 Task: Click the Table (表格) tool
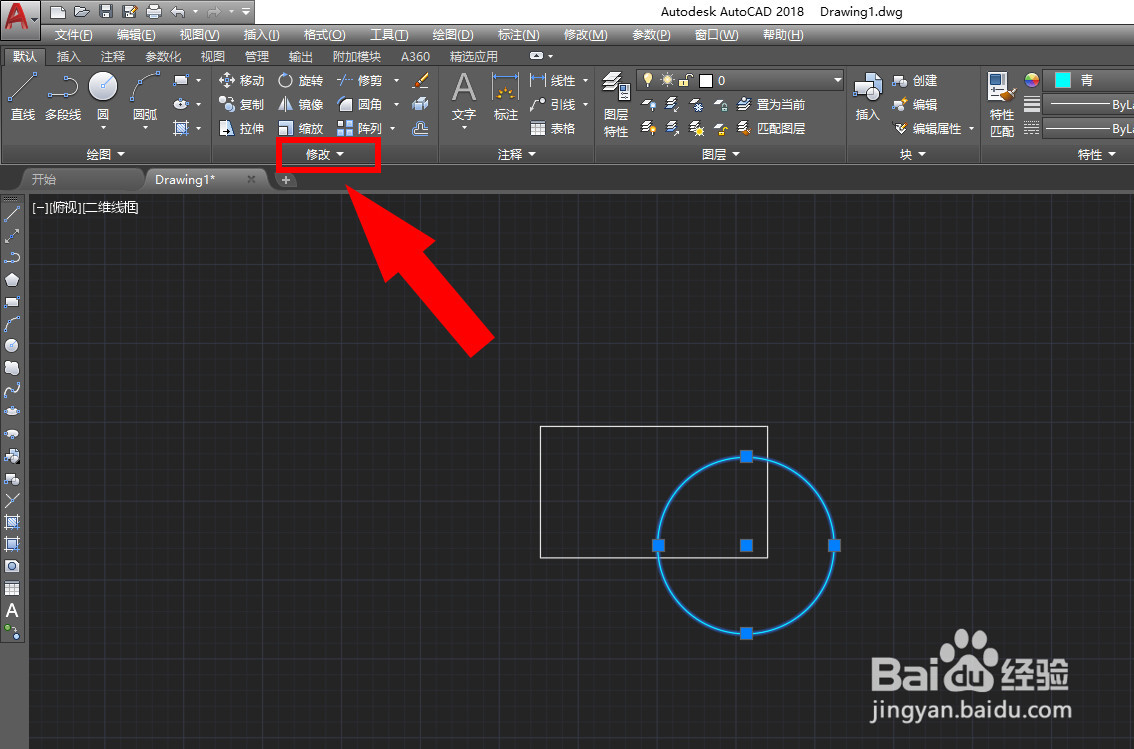point(553,128)
